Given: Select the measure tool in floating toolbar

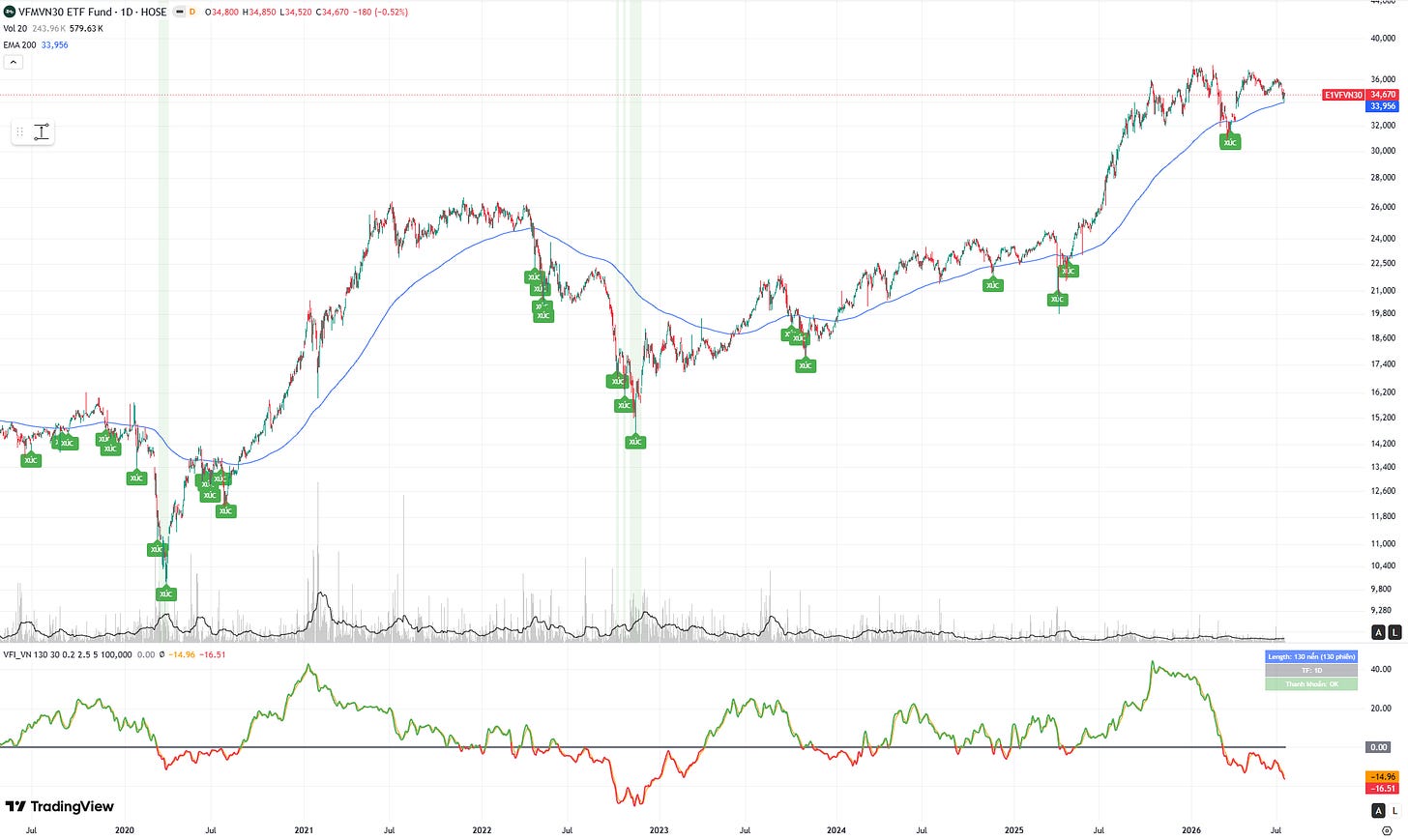Looking at the screenshot, I should coord(42,131).
